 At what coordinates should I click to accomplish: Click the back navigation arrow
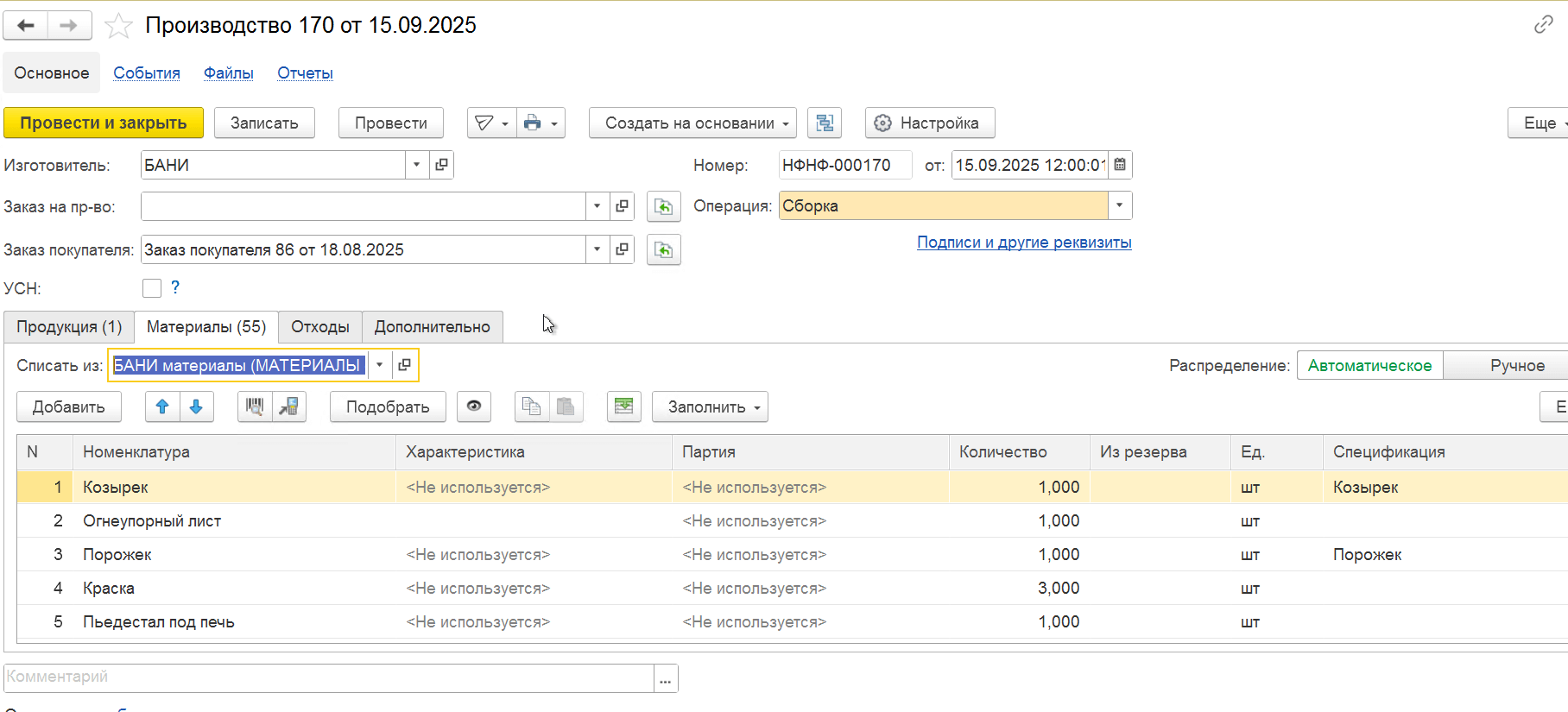click(x=26, y=26)
